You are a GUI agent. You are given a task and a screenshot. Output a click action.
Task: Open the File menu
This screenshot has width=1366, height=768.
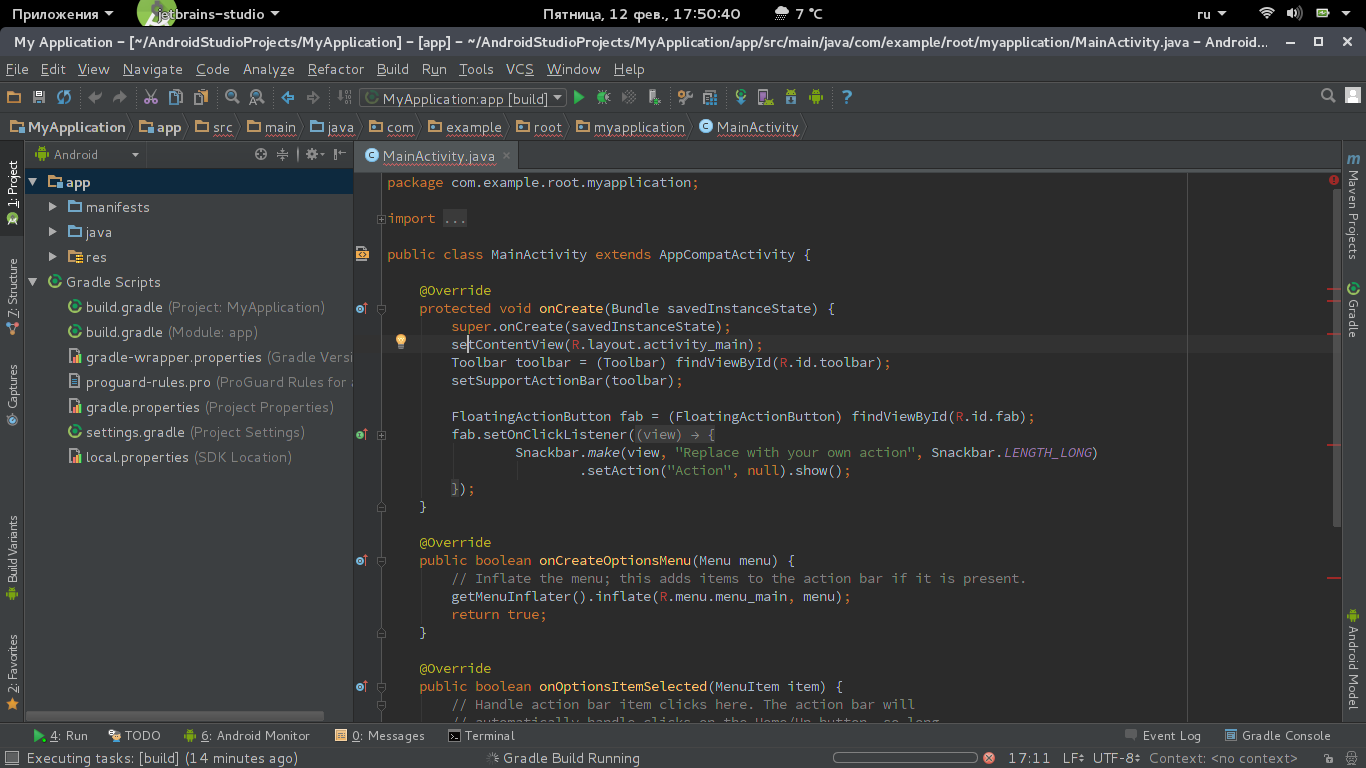[17, 69]
